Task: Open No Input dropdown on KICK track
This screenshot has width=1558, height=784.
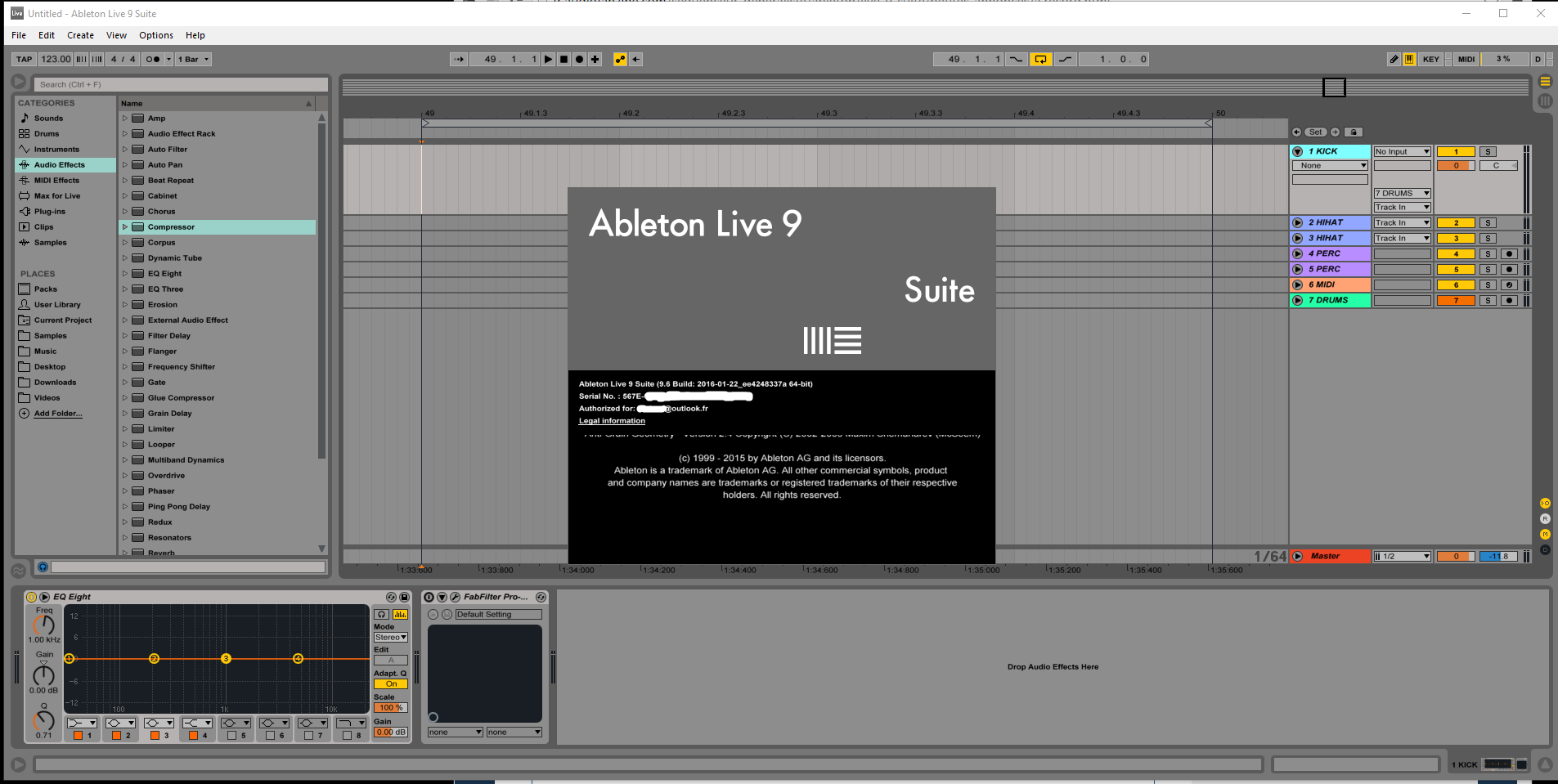Action: [x=1402, y=151]
